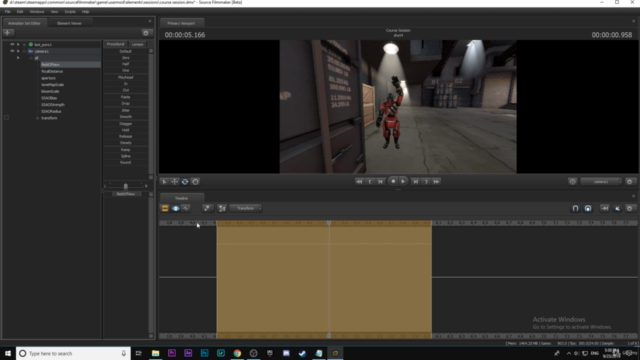The width and height of the screenshot is (640, 360).
Task: Click the timeline zoom-to-fit icon
Action: point(222,209)
